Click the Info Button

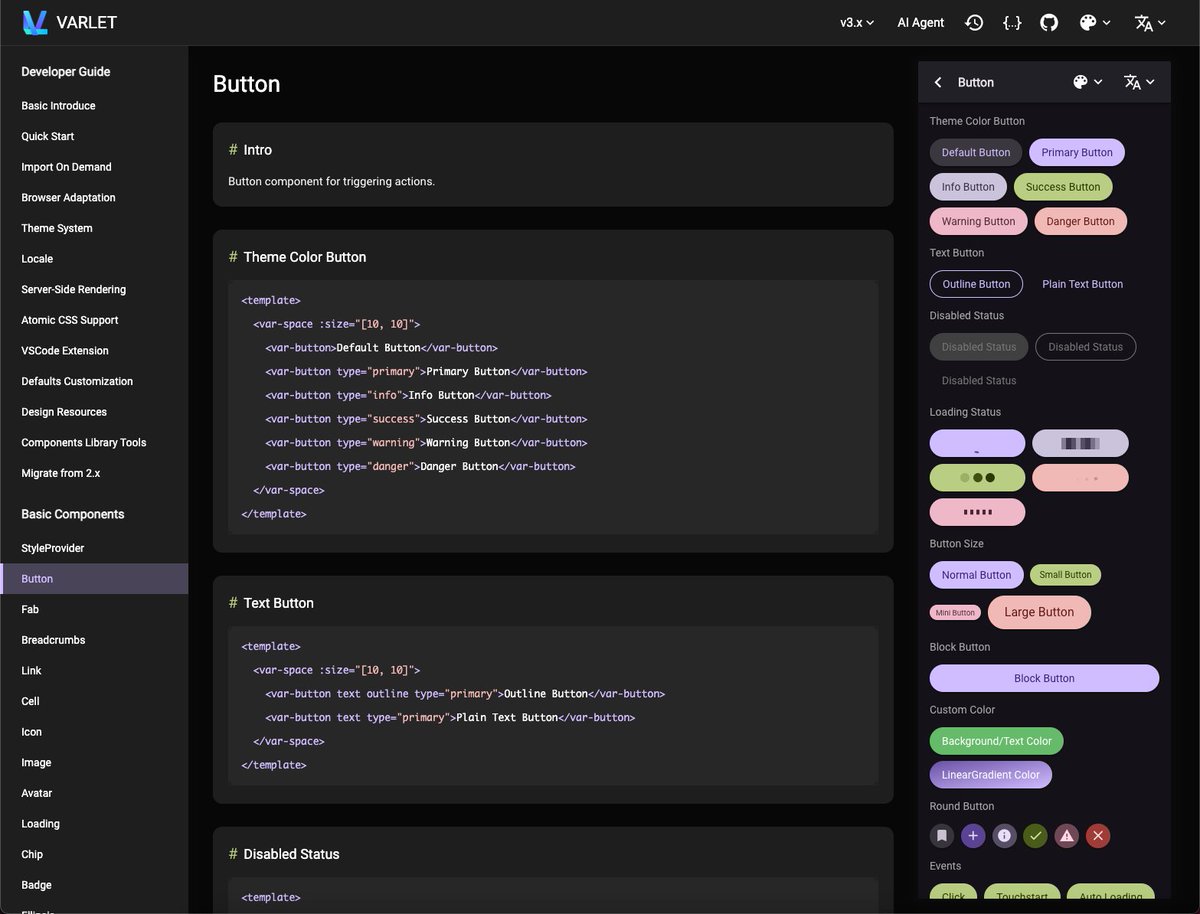click(968, 187)
